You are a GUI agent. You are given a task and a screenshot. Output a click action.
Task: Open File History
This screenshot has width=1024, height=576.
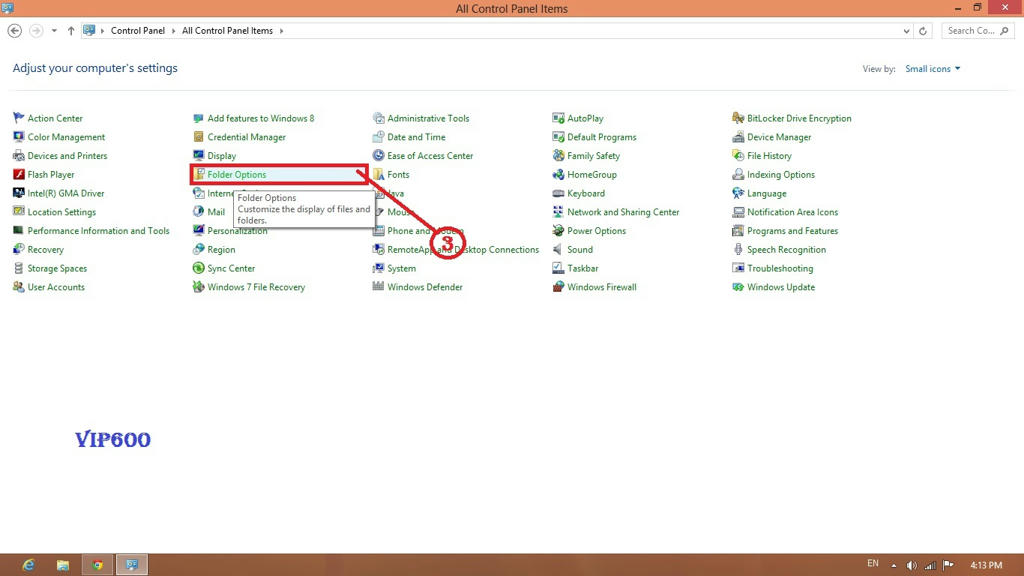pyautogui.click(x=769, y=155)
